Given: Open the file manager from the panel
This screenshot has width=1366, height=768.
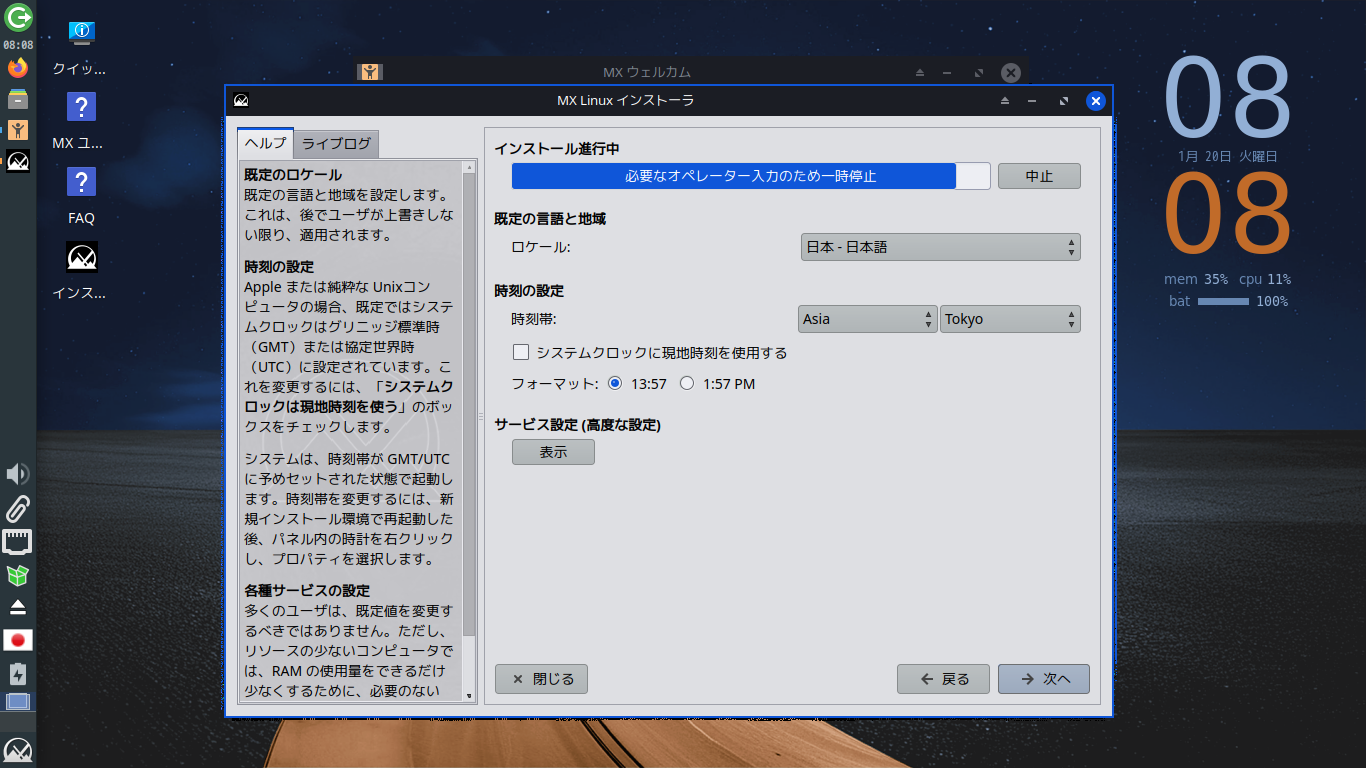Looking at the screenshot, I should click(18, 98).
